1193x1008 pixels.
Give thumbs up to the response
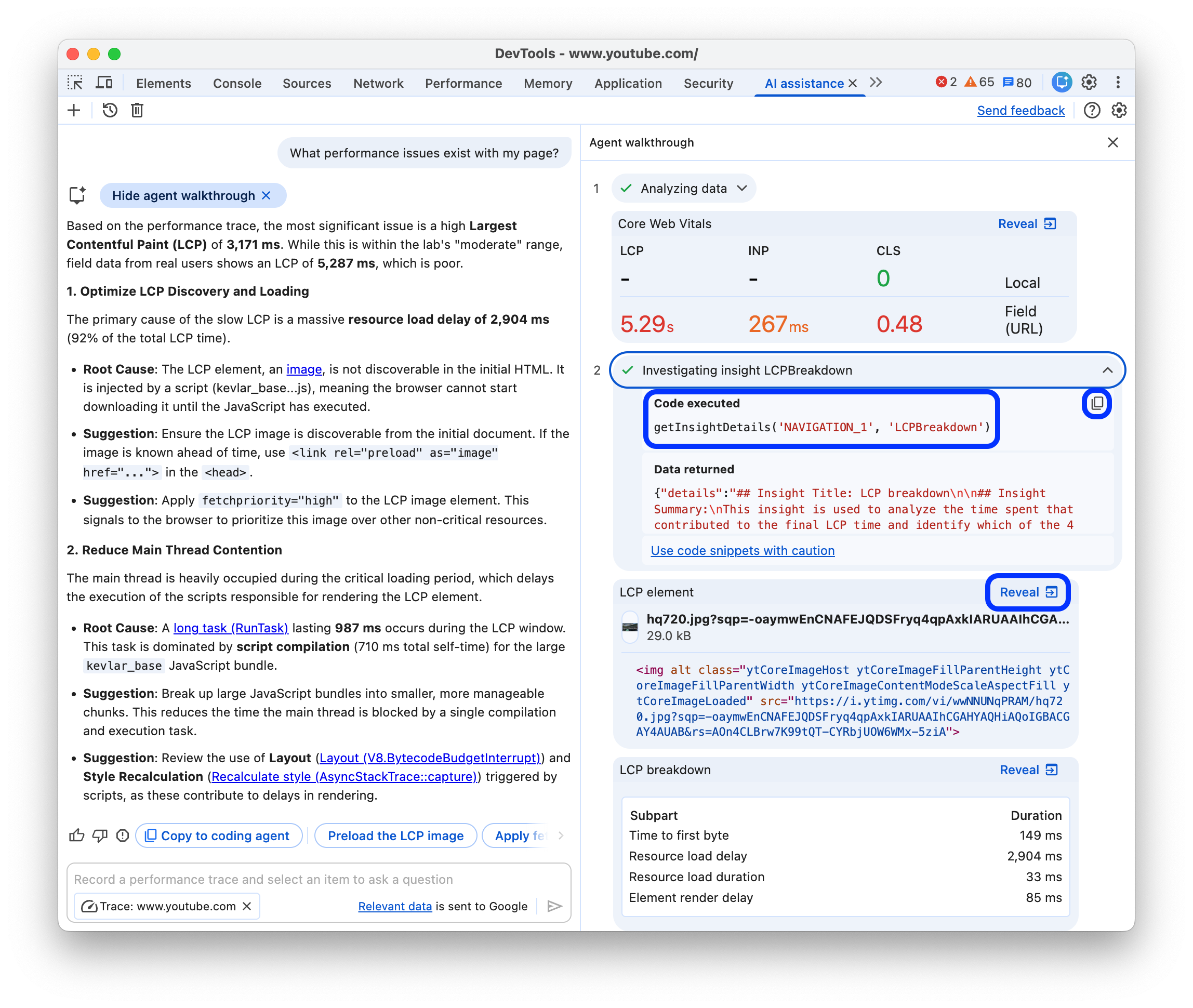76,836
